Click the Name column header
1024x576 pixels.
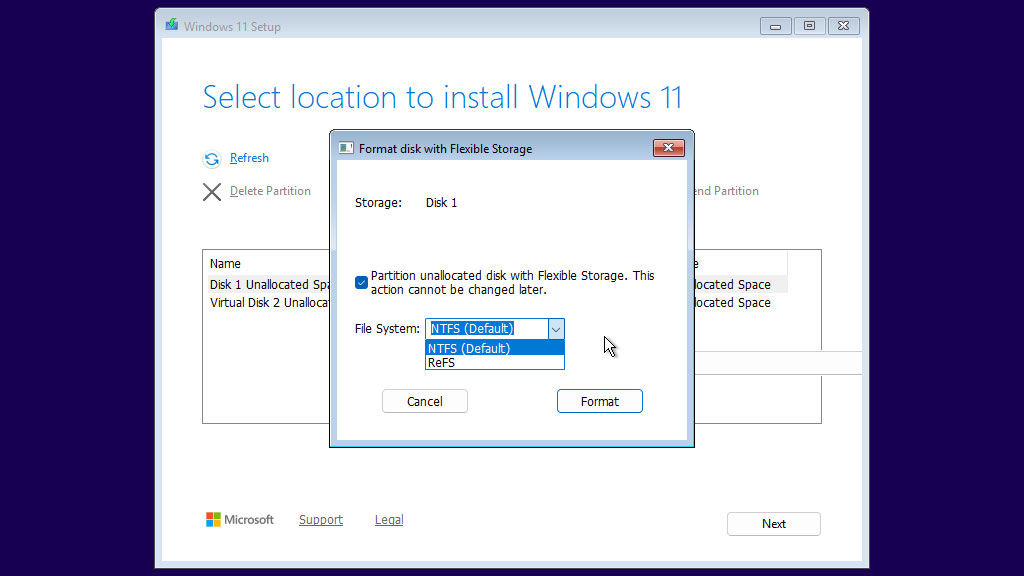point(225,262)
